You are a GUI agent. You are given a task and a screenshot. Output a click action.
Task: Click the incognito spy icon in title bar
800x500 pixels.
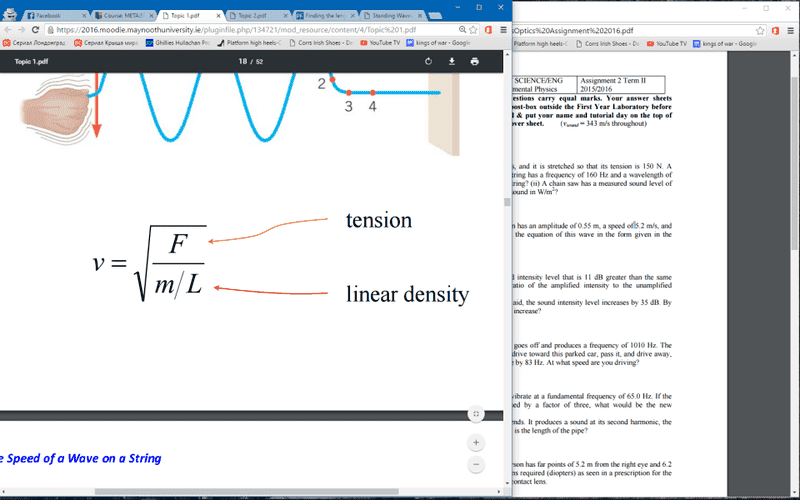click(10, 14)
